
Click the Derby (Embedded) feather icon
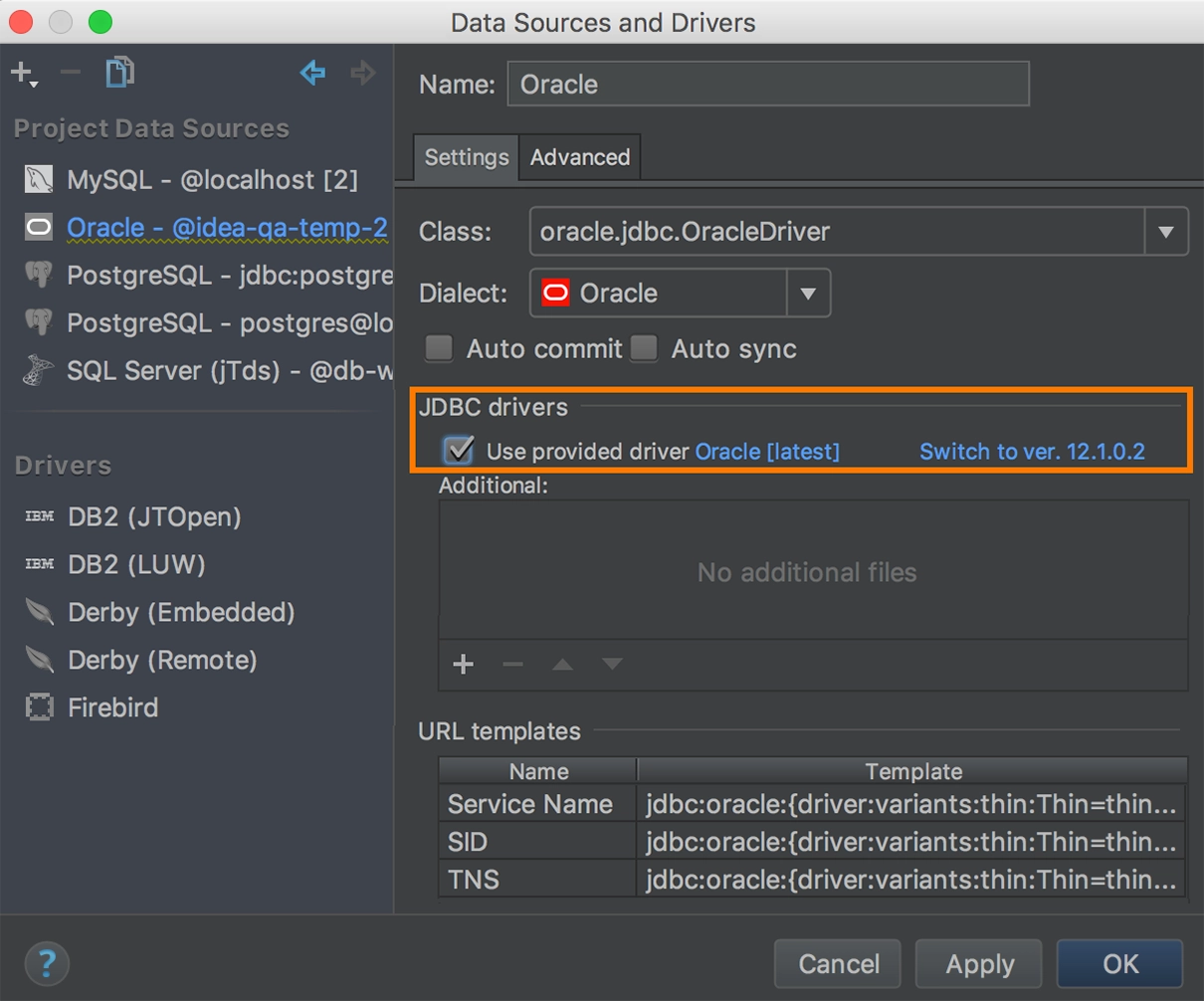(40, 611)
